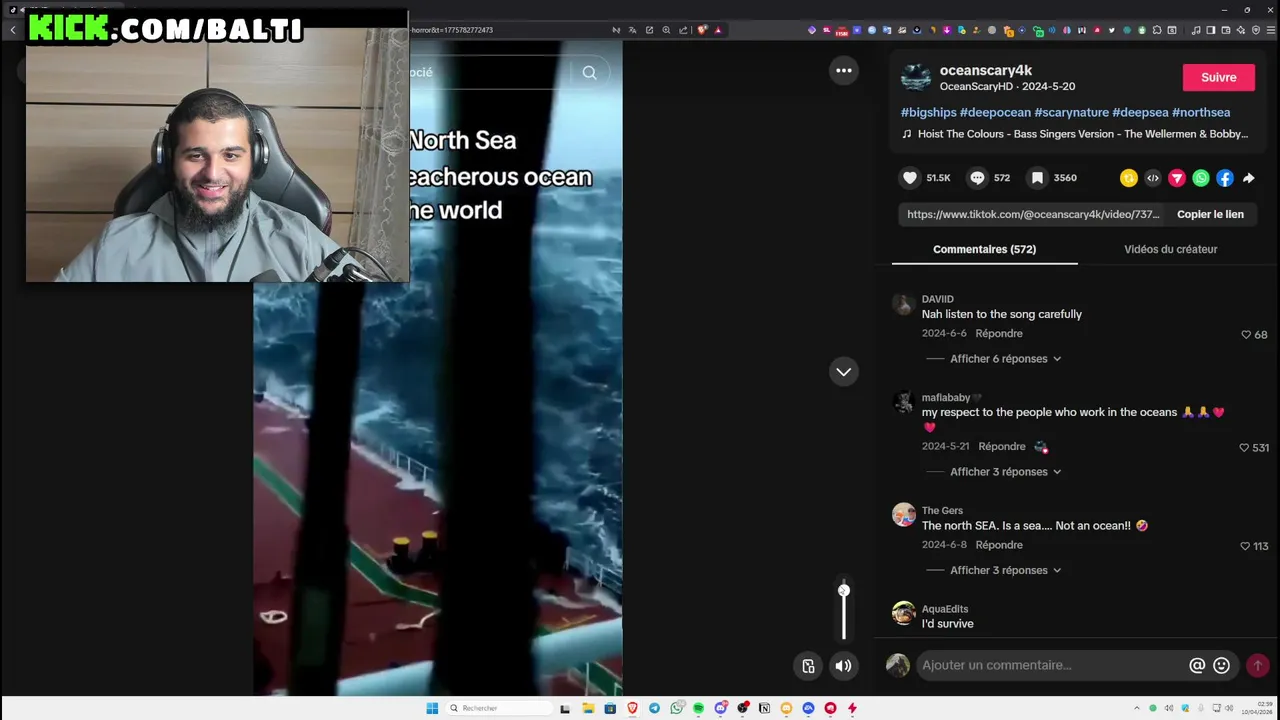The height and width of the screenshot is (720, 1280).
Task: Open comments via 572 speech bubble icon
Action: [977, 178]
